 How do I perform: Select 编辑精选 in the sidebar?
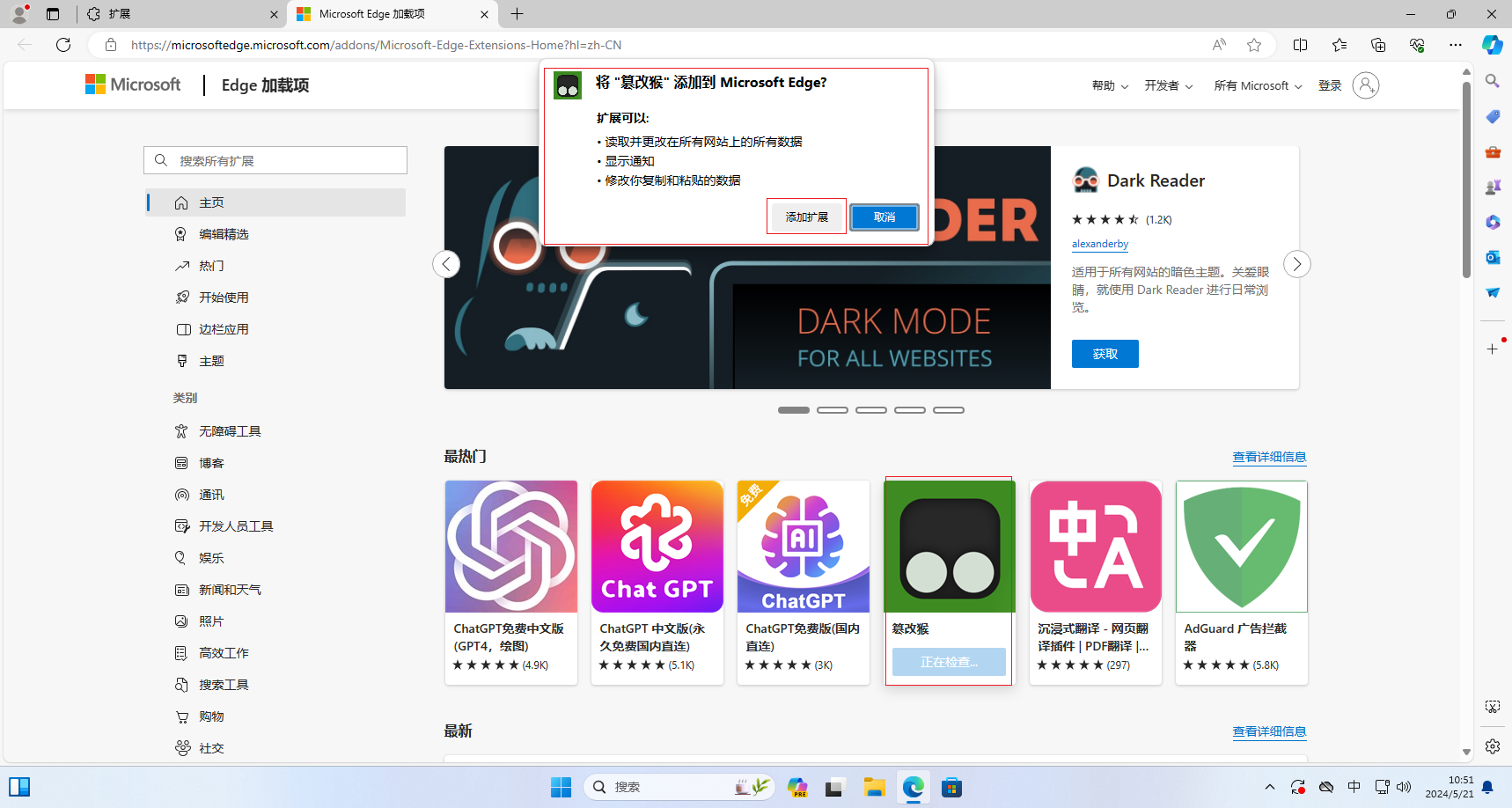(275, 234)
